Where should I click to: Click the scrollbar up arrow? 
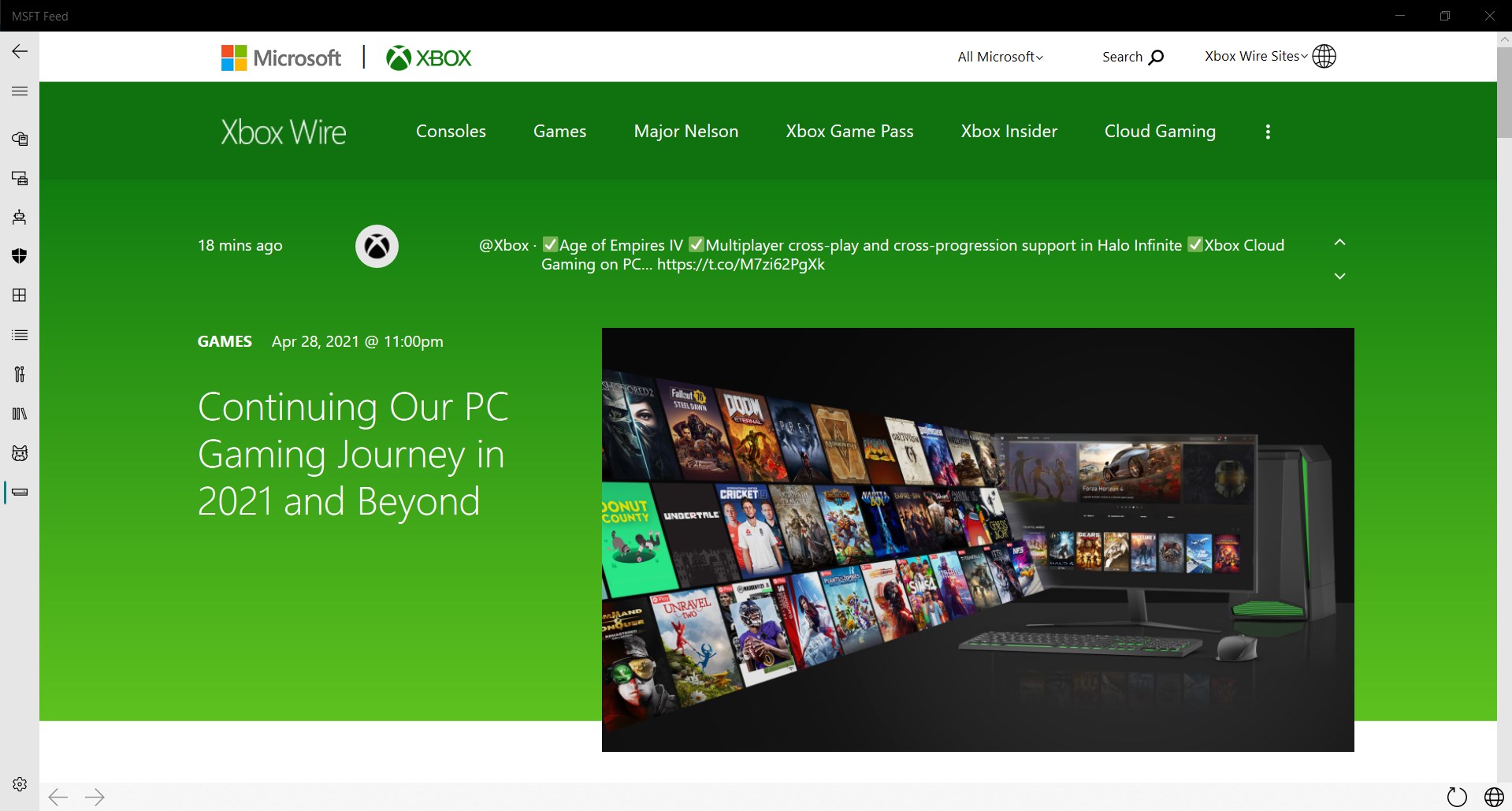click(1504, 39)
